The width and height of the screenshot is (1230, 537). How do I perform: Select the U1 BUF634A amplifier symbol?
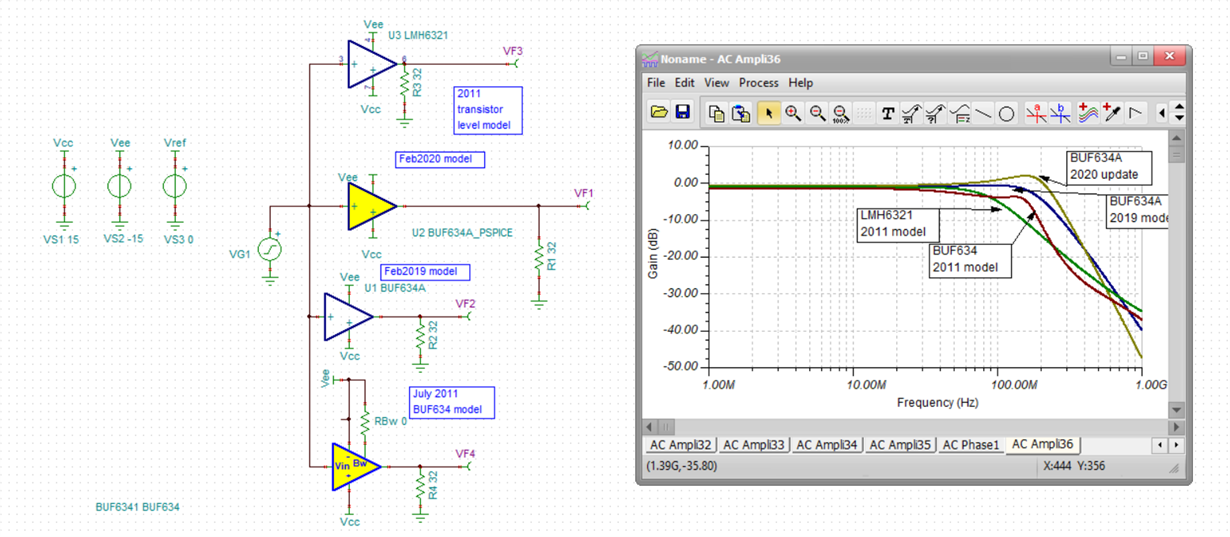348,316
